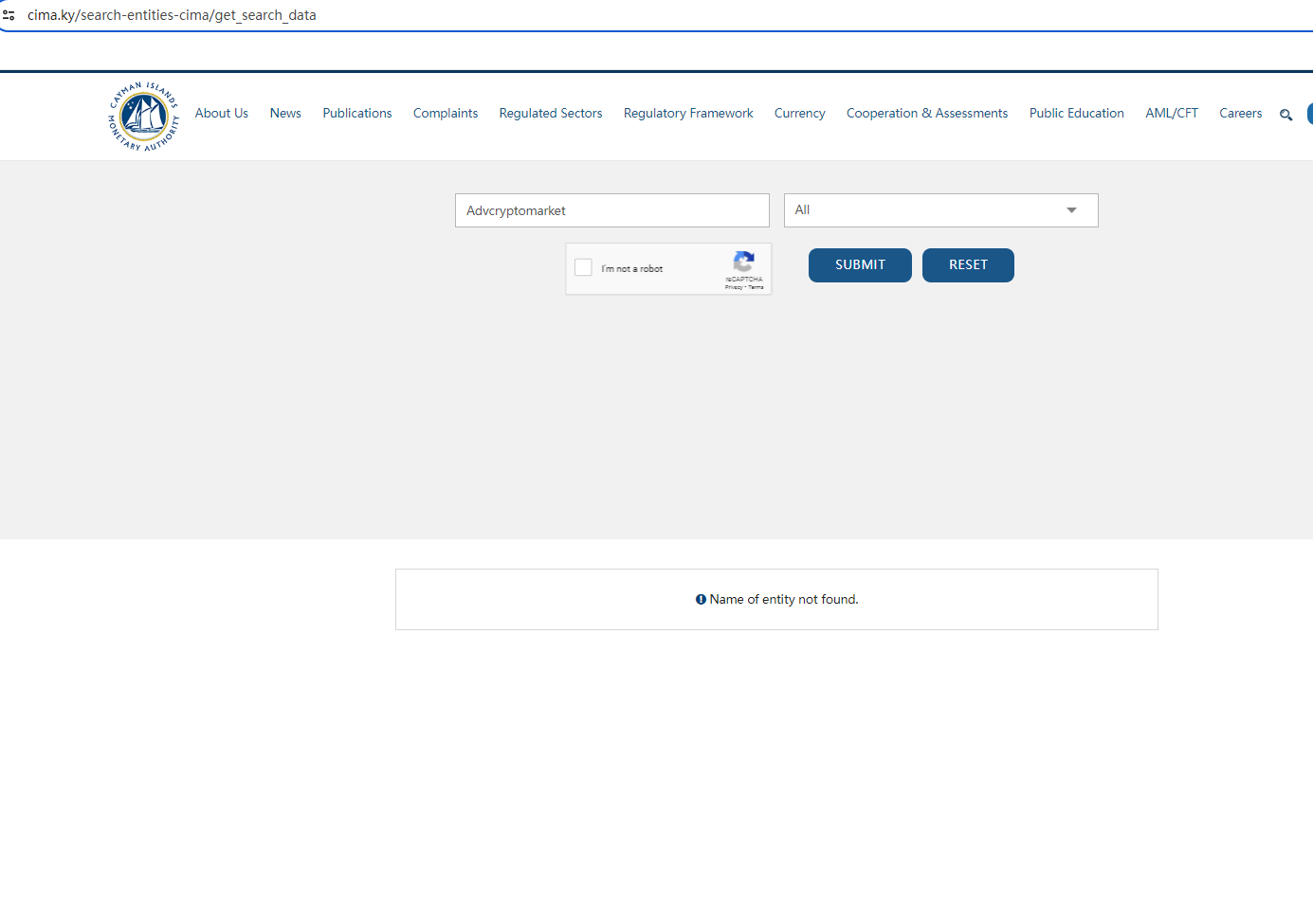Open the Complaints menu item
The width and height of the screenshot is (1313, 924).
446,113
